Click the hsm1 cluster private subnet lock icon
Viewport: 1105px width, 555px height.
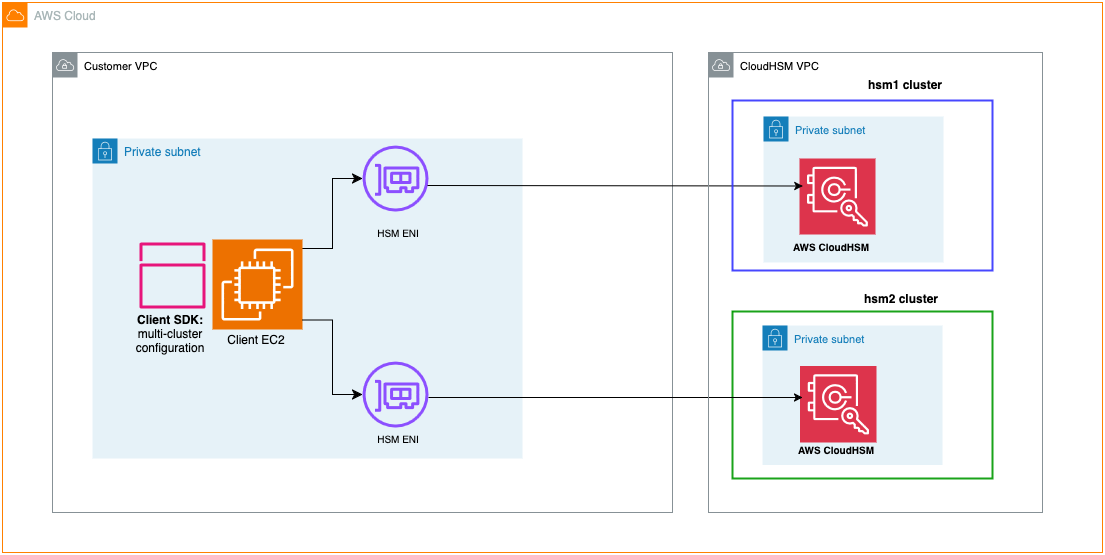[775, 129]
